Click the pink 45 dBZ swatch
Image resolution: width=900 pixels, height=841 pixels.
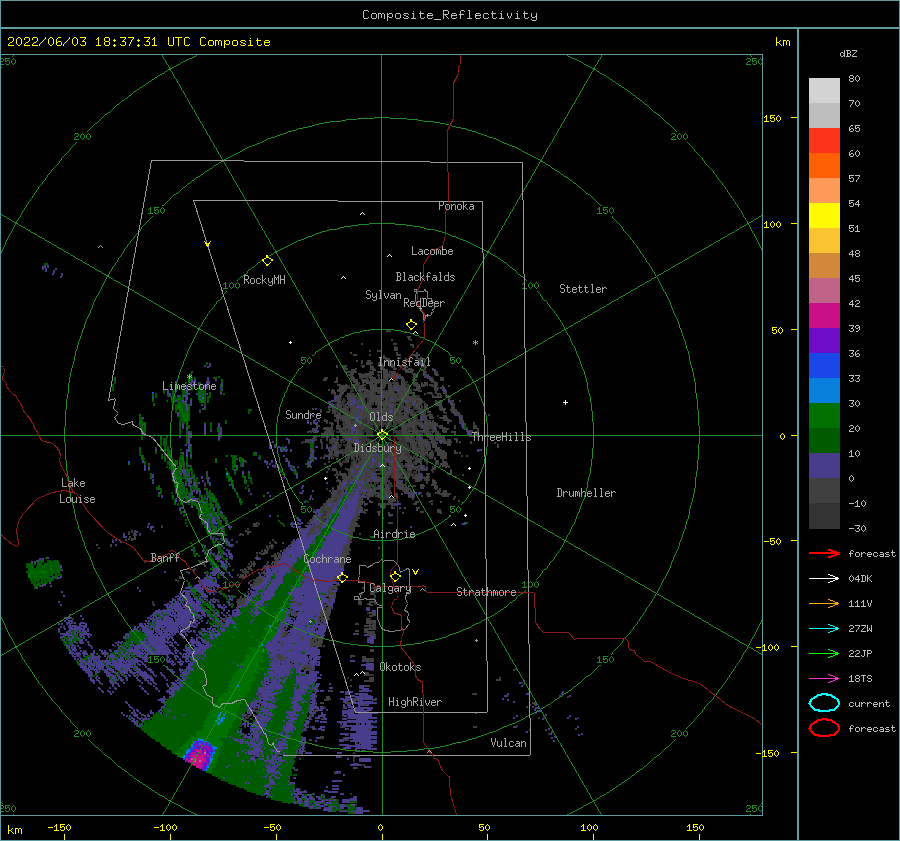824,290
